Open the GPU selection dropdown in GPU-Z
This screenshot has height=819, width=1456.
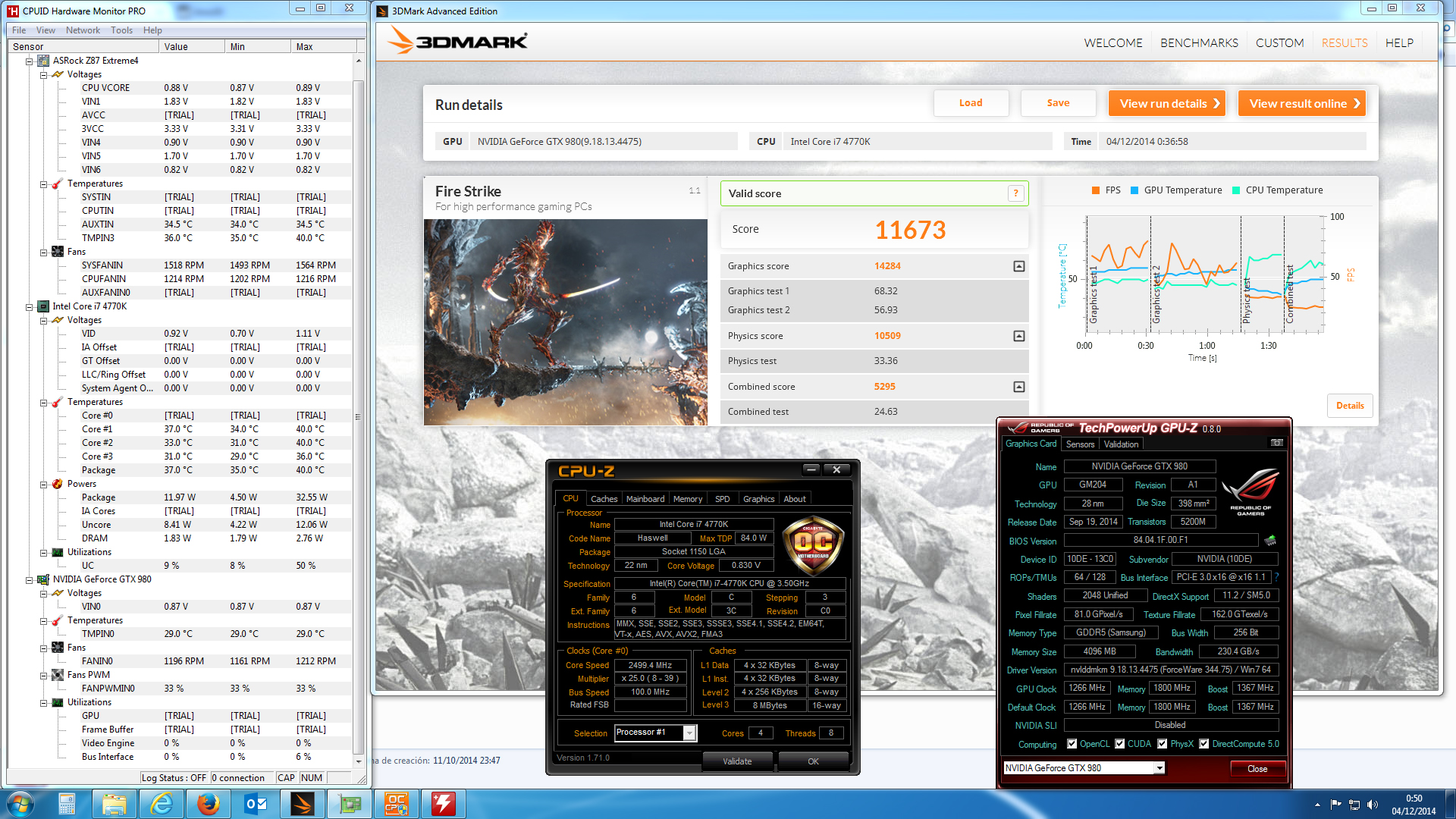[1159, 768]
